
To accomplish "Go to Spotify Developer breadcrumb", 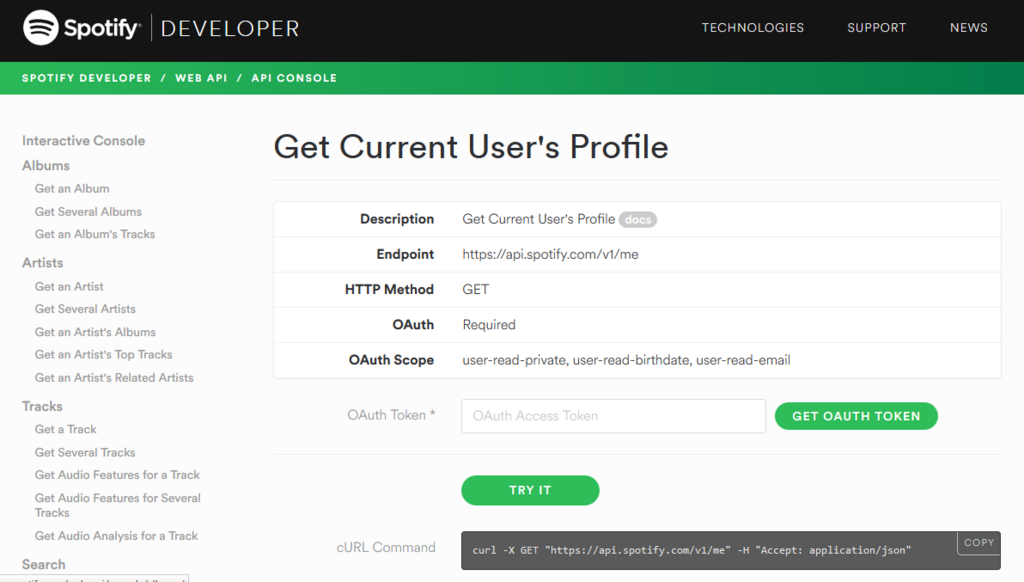I will (x=86, y=78).
